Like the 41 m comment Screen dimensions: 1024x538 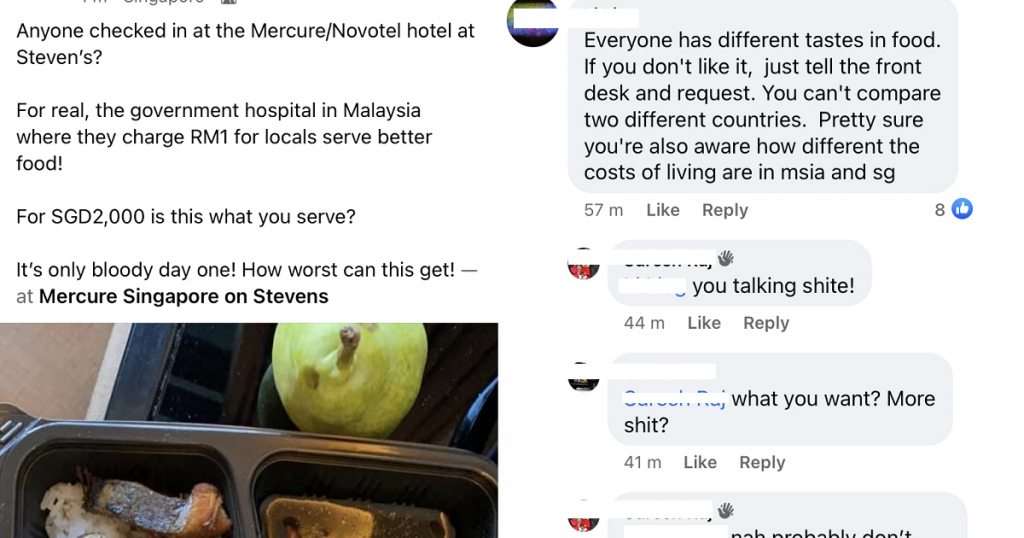pos(700,462)
